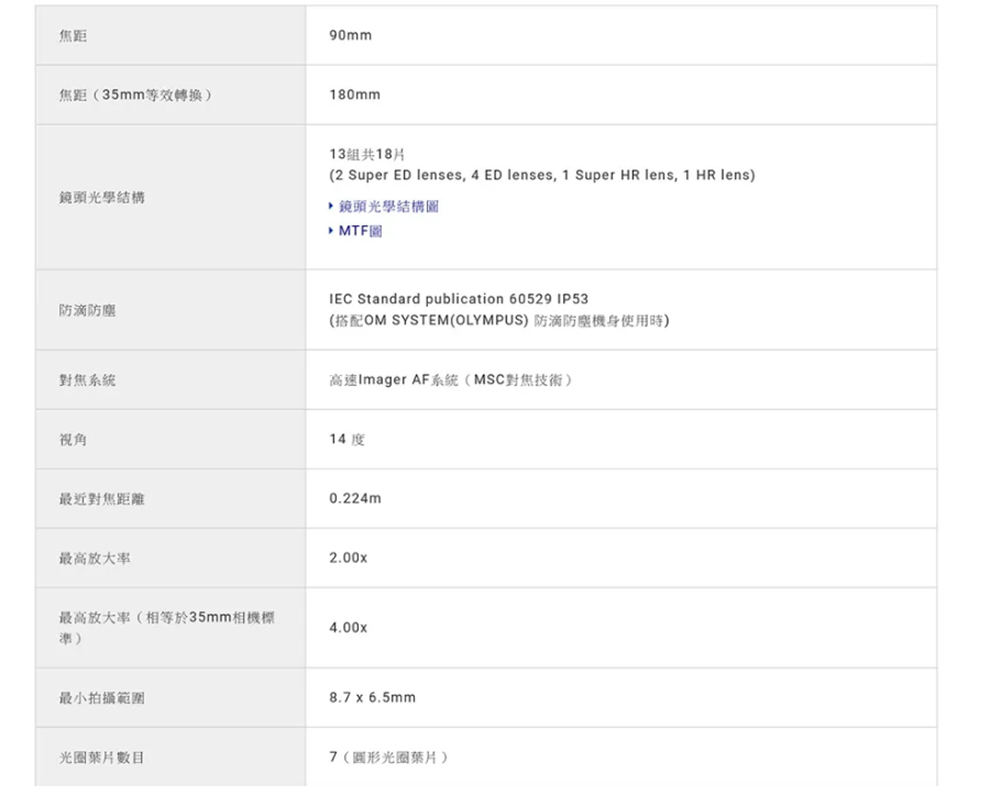
Task: Click the 90mm focal length value
Action: 350,35
